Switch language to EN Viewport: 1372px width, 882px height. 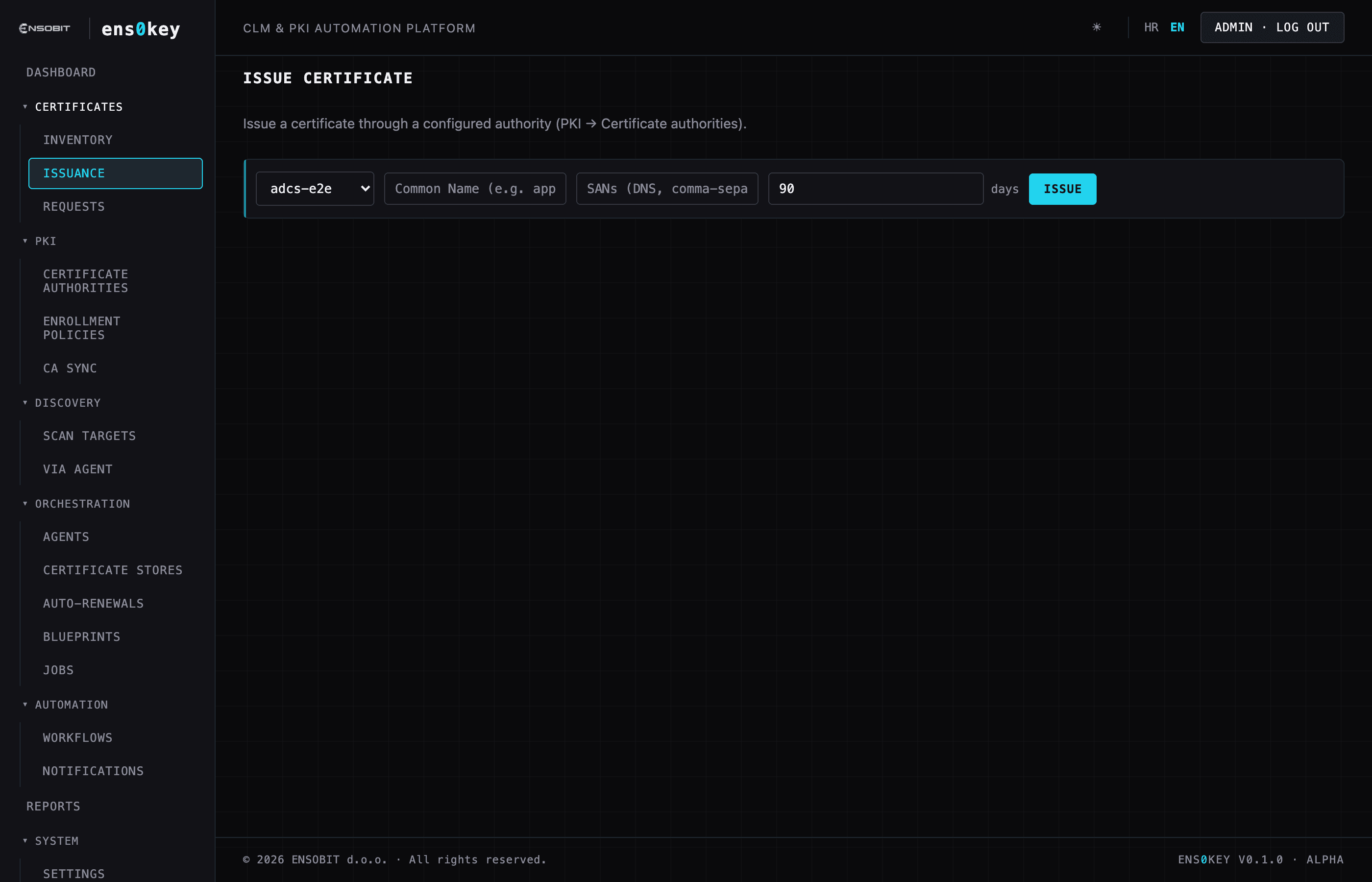[x=1177, y=27]
